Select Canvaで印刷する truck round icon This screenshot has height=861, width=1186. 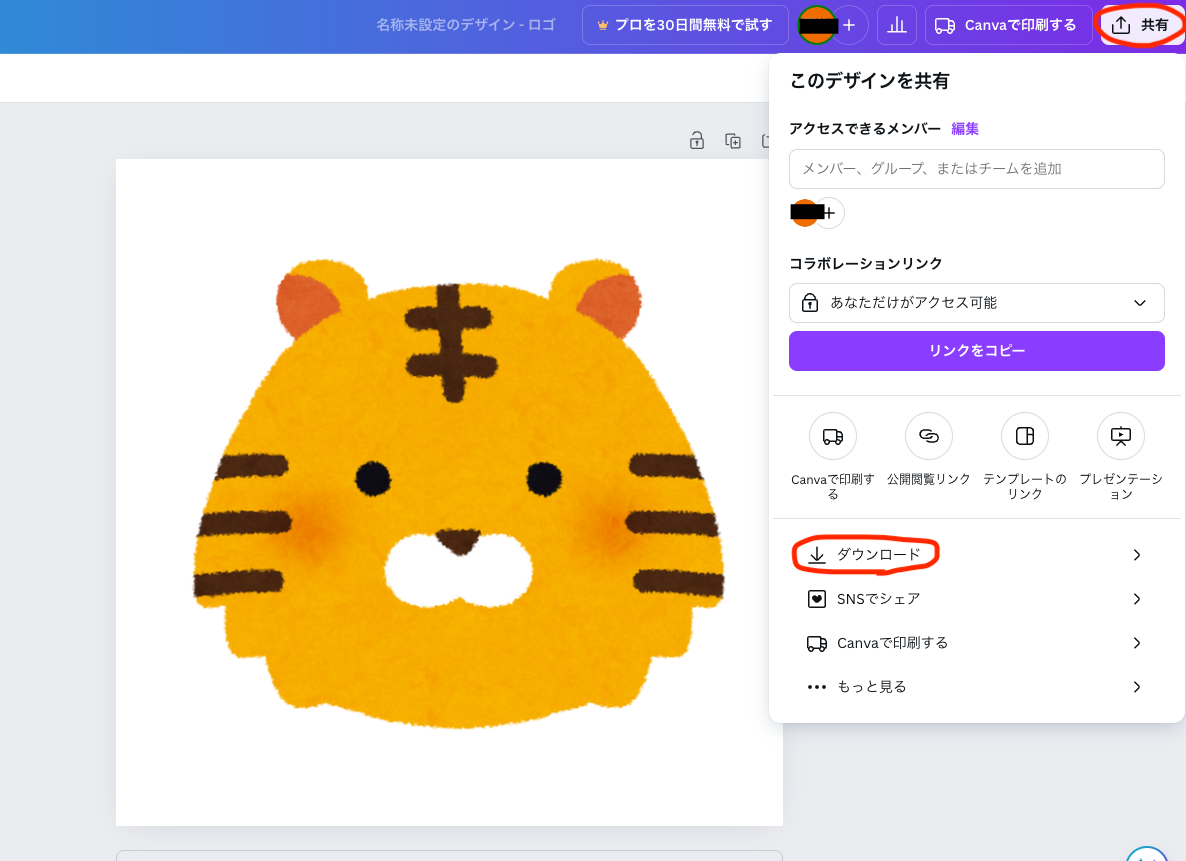click(x=833, y=436)
